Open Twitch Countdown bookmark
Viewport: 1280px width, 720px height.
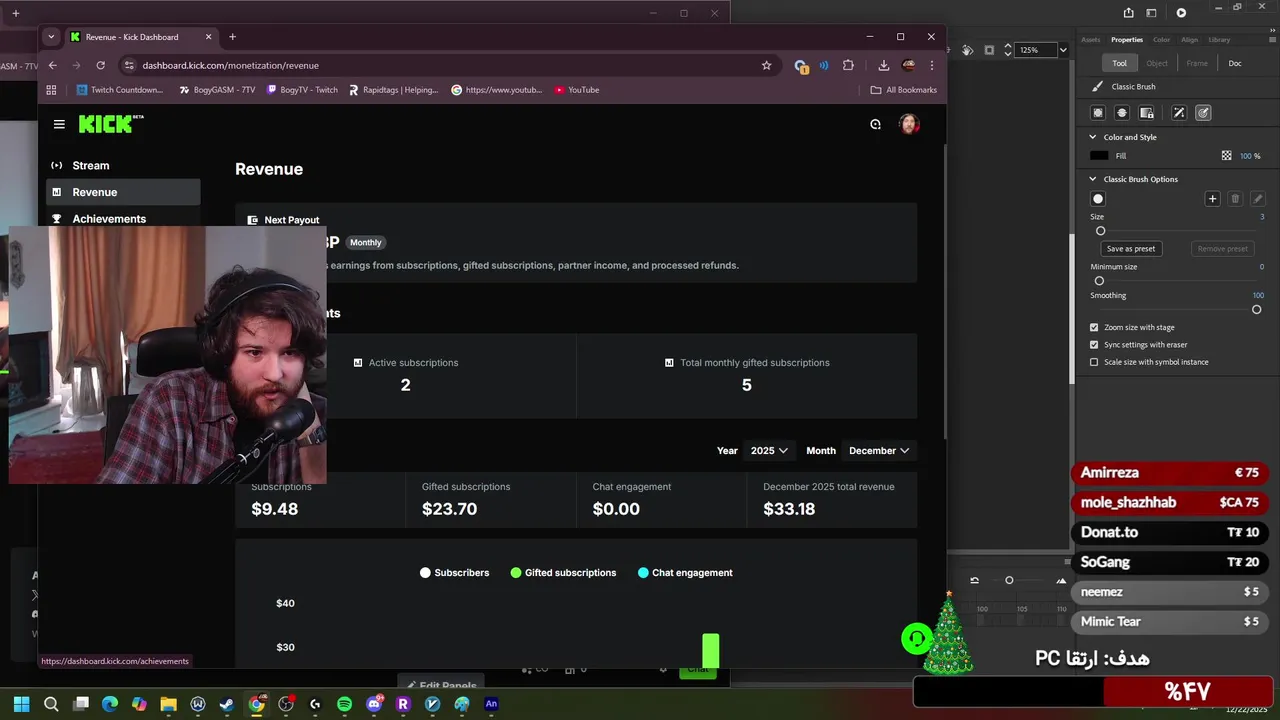pos(120,90)
